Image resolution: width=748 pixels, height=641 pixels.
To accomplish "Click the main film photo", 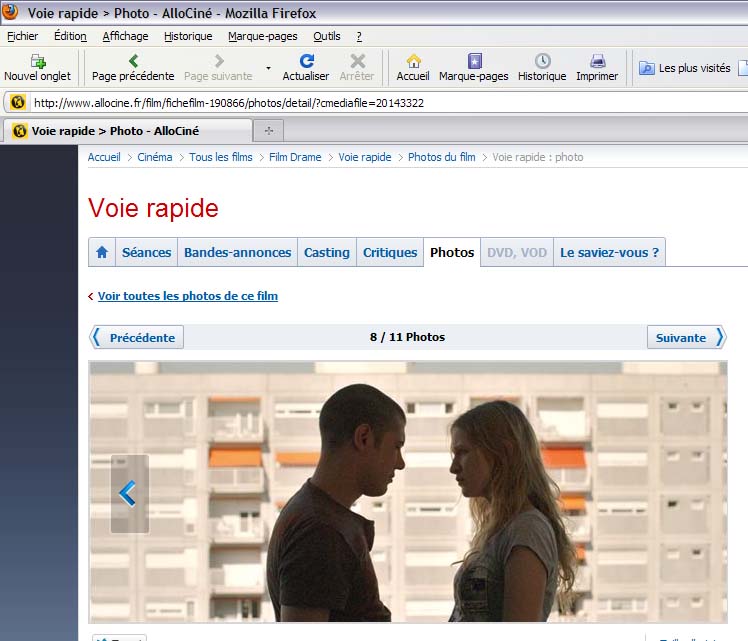I will point(408,492).
